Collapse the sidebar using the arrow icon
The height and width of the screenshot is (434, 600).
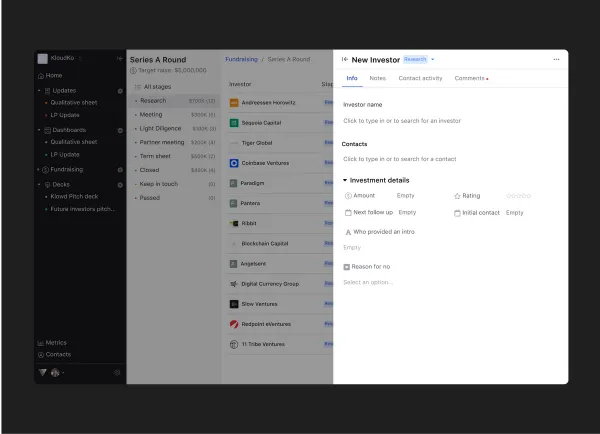coord(119,58)
